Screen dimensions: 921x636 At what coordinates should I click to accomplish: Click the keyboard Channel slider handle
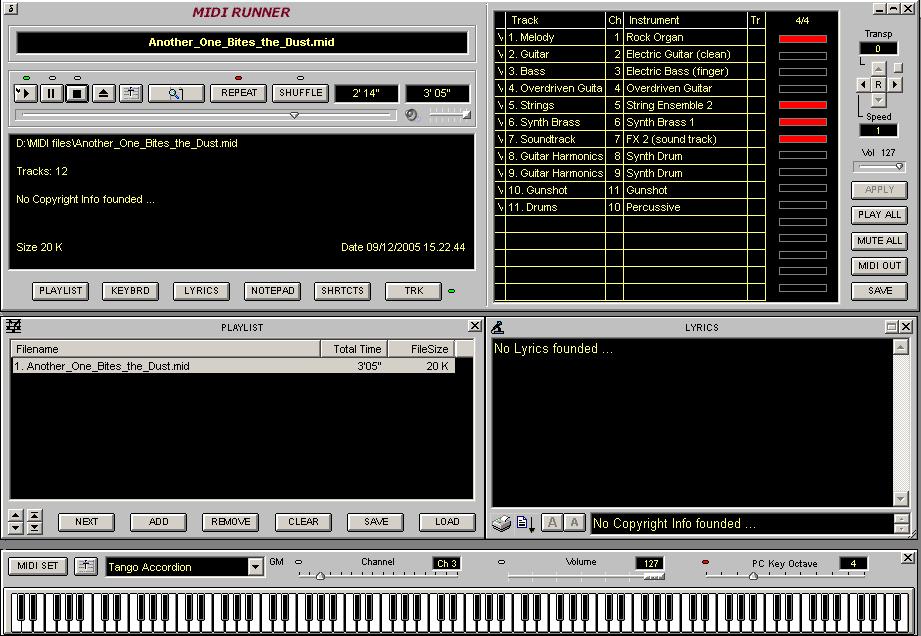(x=321, y=576)
